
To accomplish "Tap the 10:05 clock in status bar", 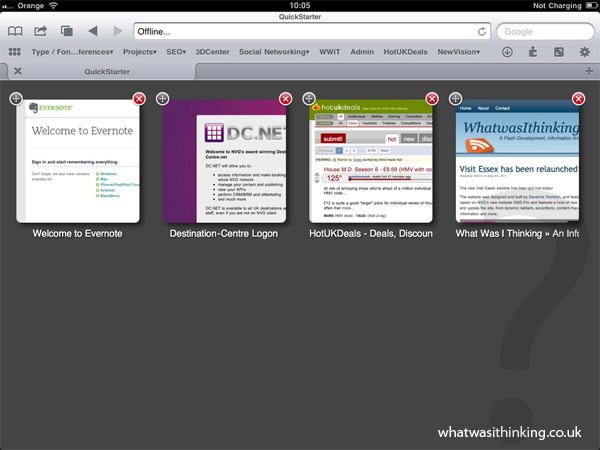I will pyautogui.click(x=300, y=5).
